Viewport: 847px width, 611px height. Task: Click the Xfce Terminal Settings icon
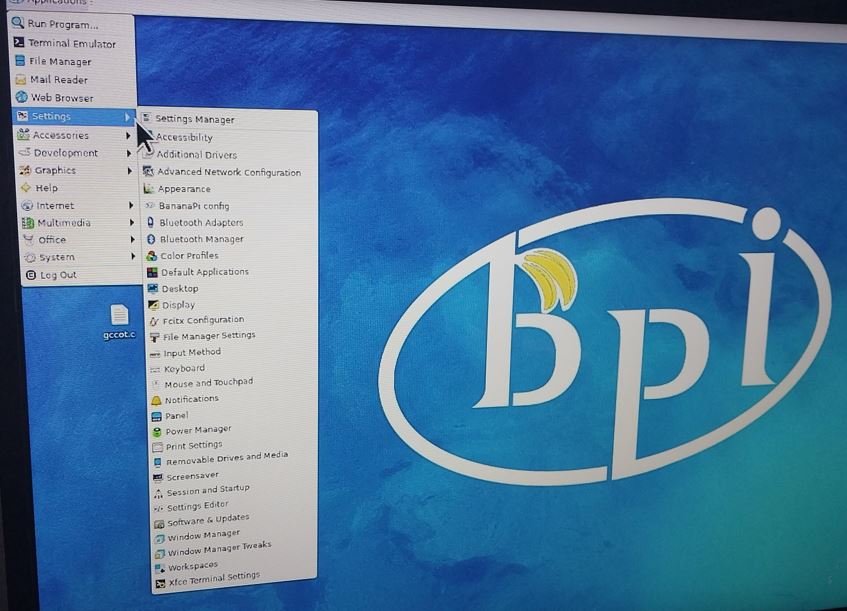(160, 583)
